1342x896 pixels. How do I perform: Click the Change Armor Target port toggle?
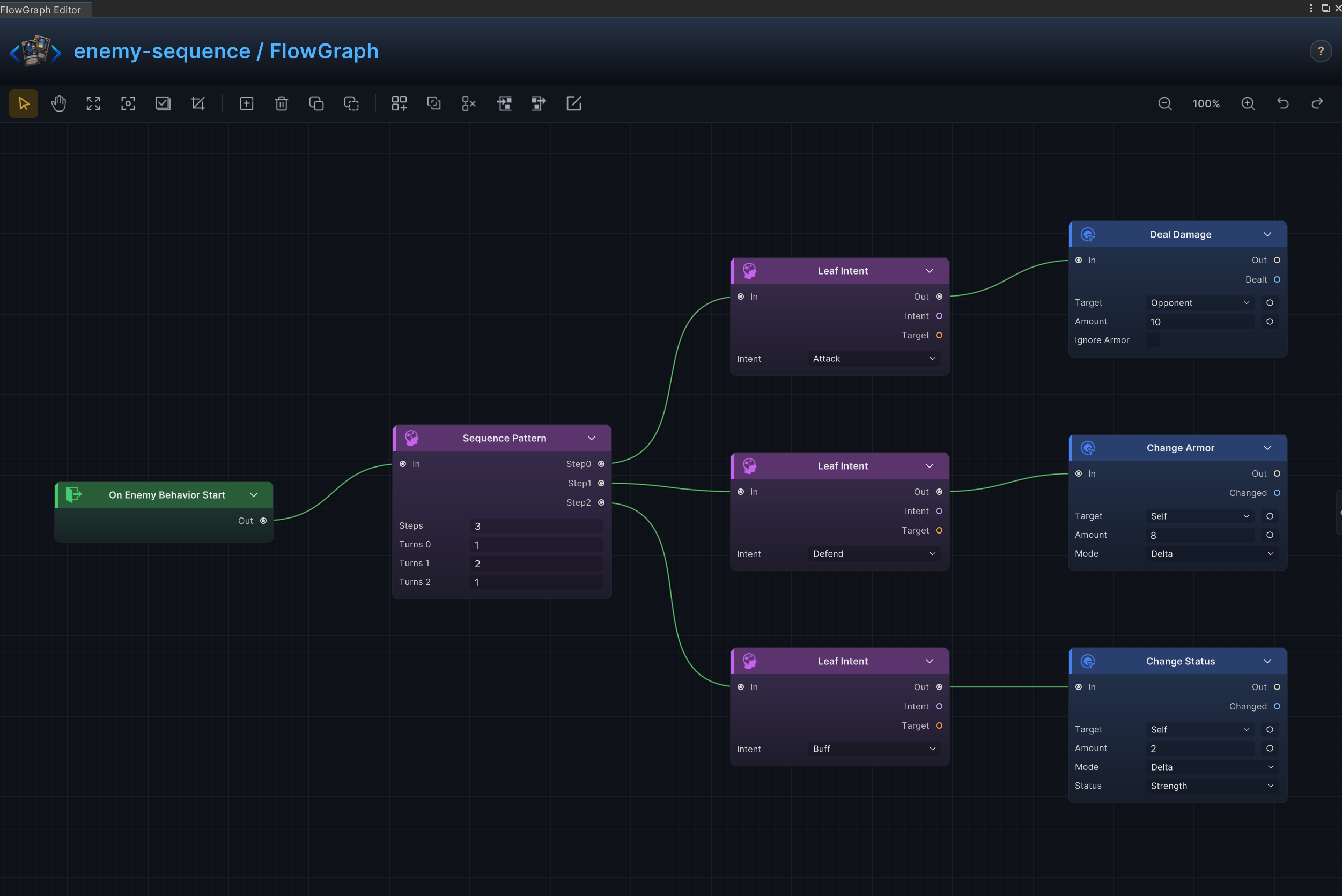coord(1270,516)
